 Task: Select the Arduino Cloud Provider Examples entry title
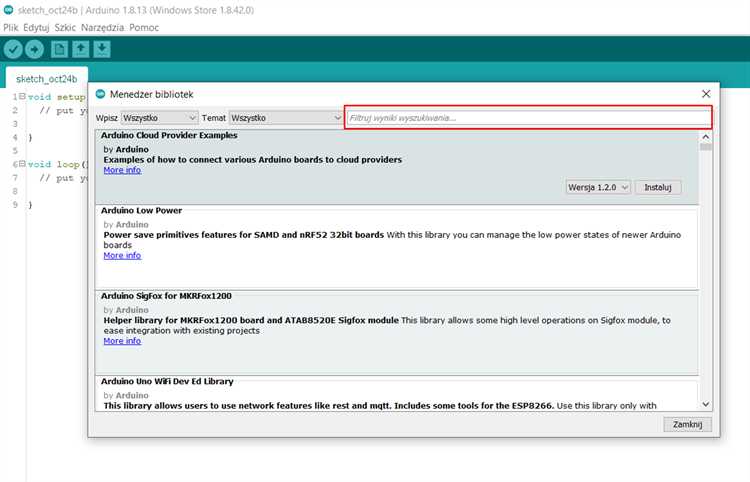[x=169, y=135]
